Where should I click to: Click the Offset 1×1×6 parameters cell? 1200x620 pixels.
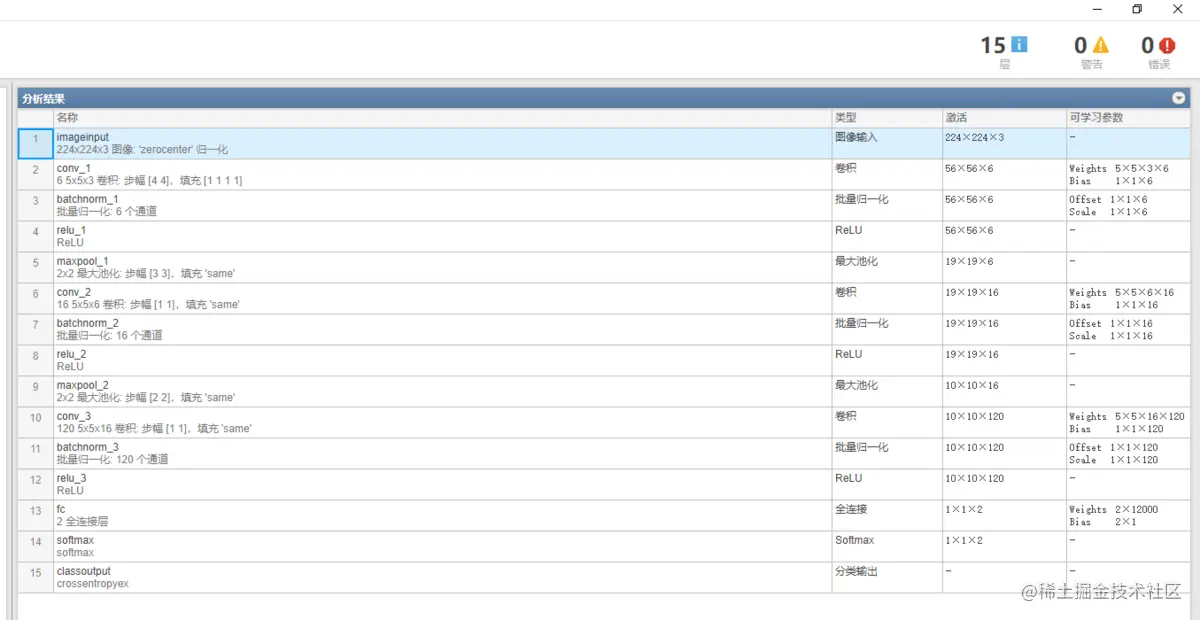point(1128,205)
